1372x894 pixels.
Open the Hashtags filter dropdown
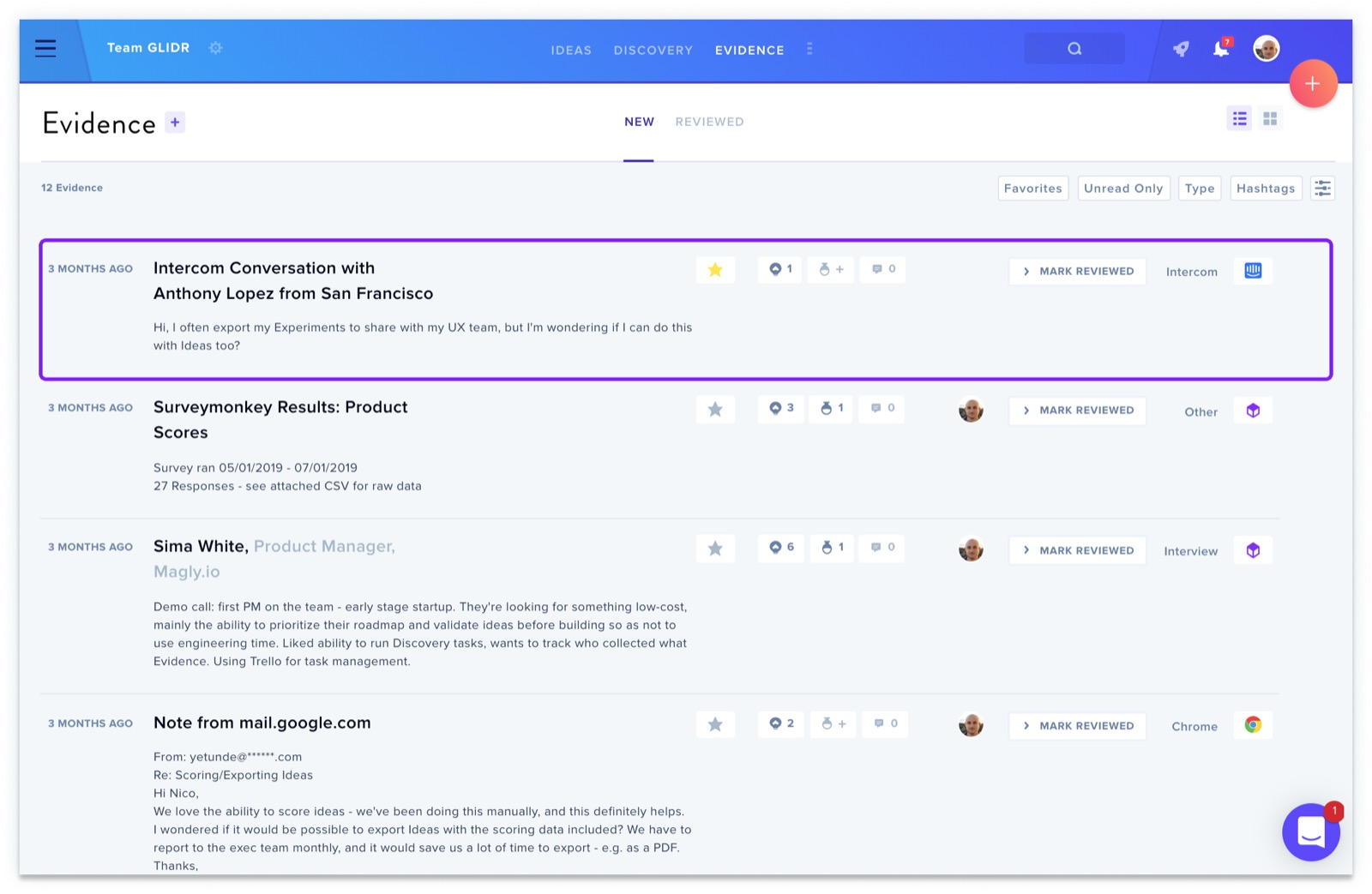(1266, 189)
